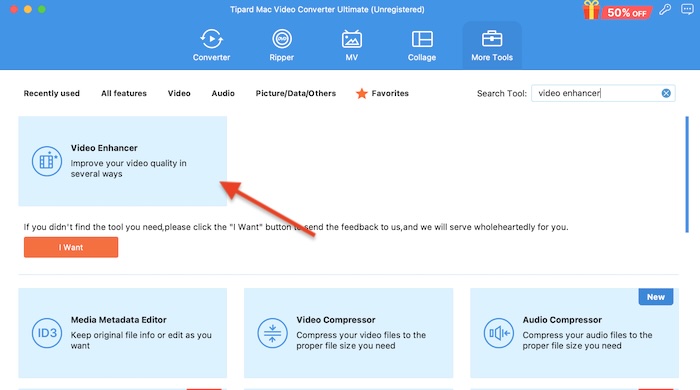Open the More Tools toolbox icon
This screenshot has height=390, width=700.
(x=492, y=39)
